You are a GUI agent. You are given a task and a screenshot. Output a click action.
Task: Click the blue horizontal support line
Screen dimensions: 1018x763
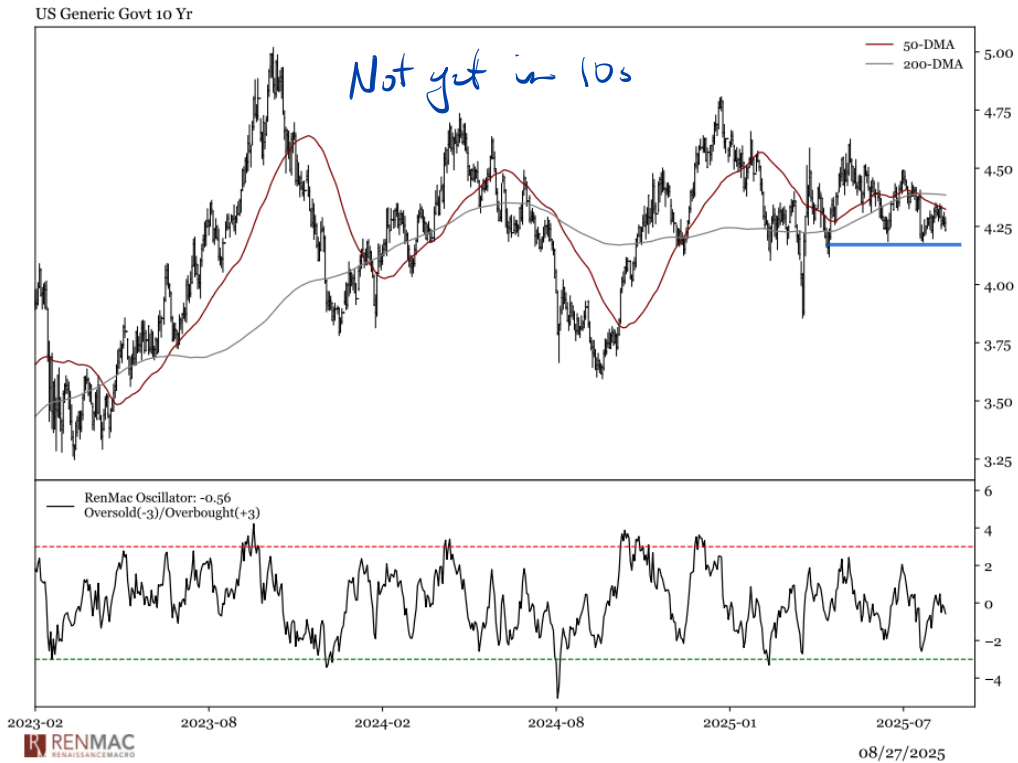[x=894, y=244]
